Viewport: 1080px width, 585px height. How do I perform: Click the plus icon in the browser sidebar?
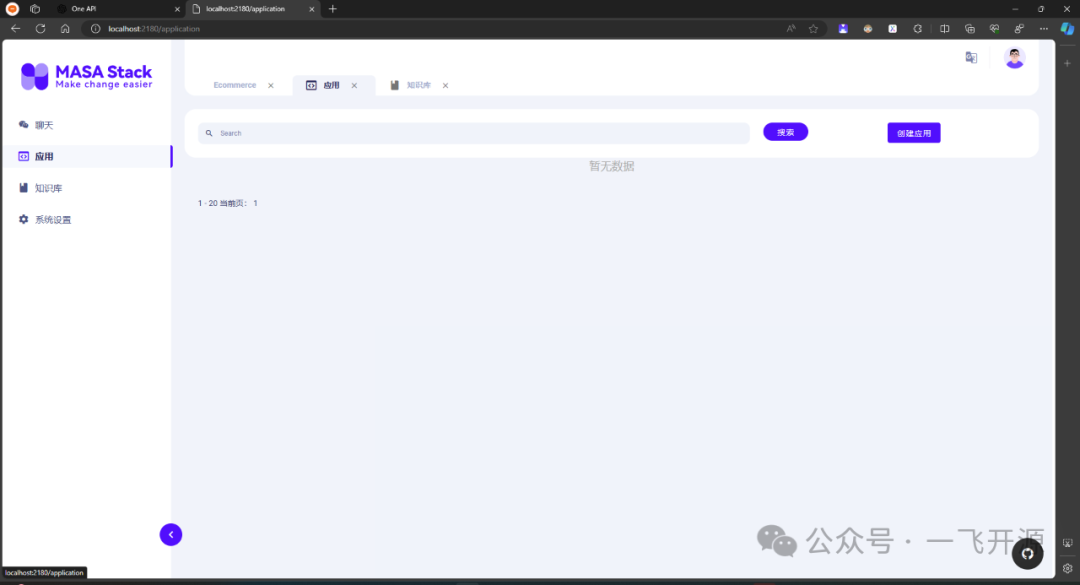click(1068, 63)
